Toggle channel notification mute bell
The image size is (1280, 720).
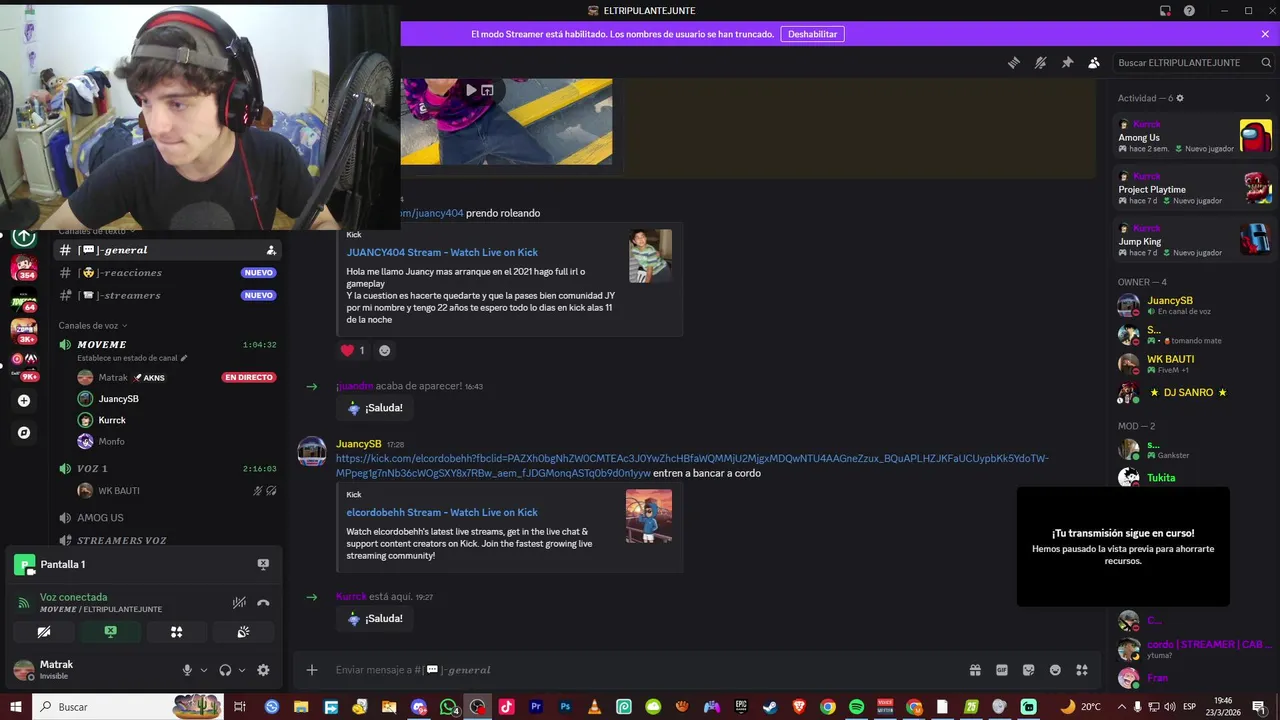[1041, 62]
